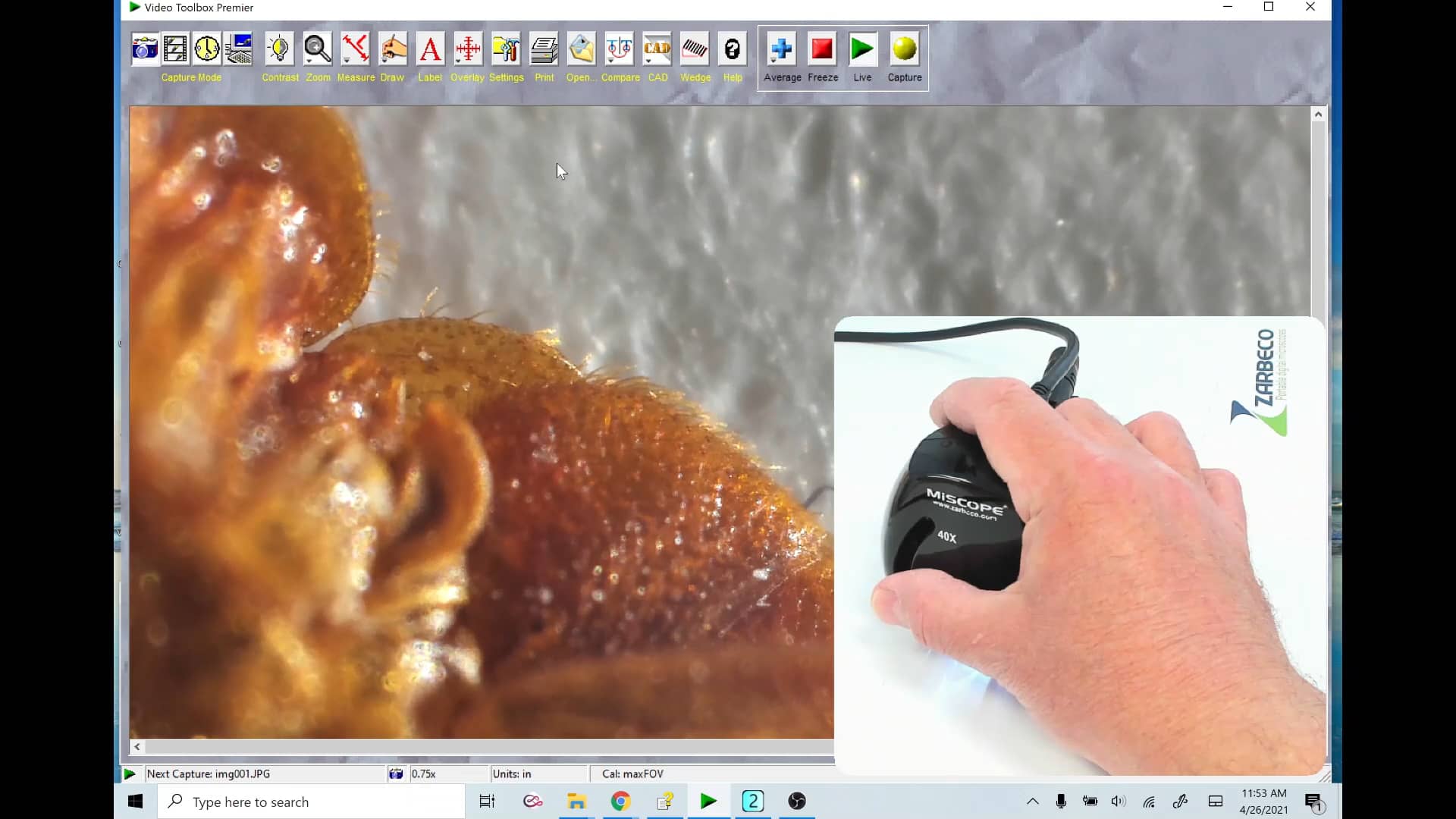Freeze the live video image

pos(822,49)
